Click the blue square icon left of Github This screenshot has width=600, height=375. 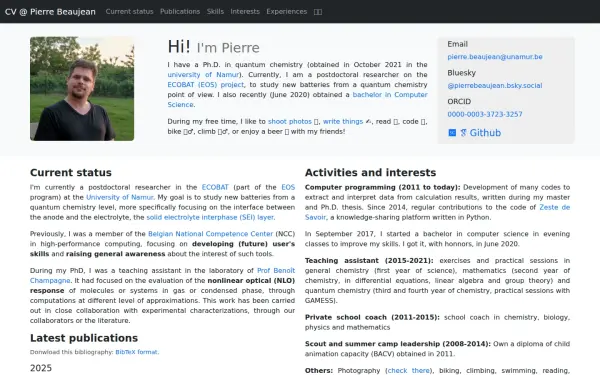pos(452,133)
